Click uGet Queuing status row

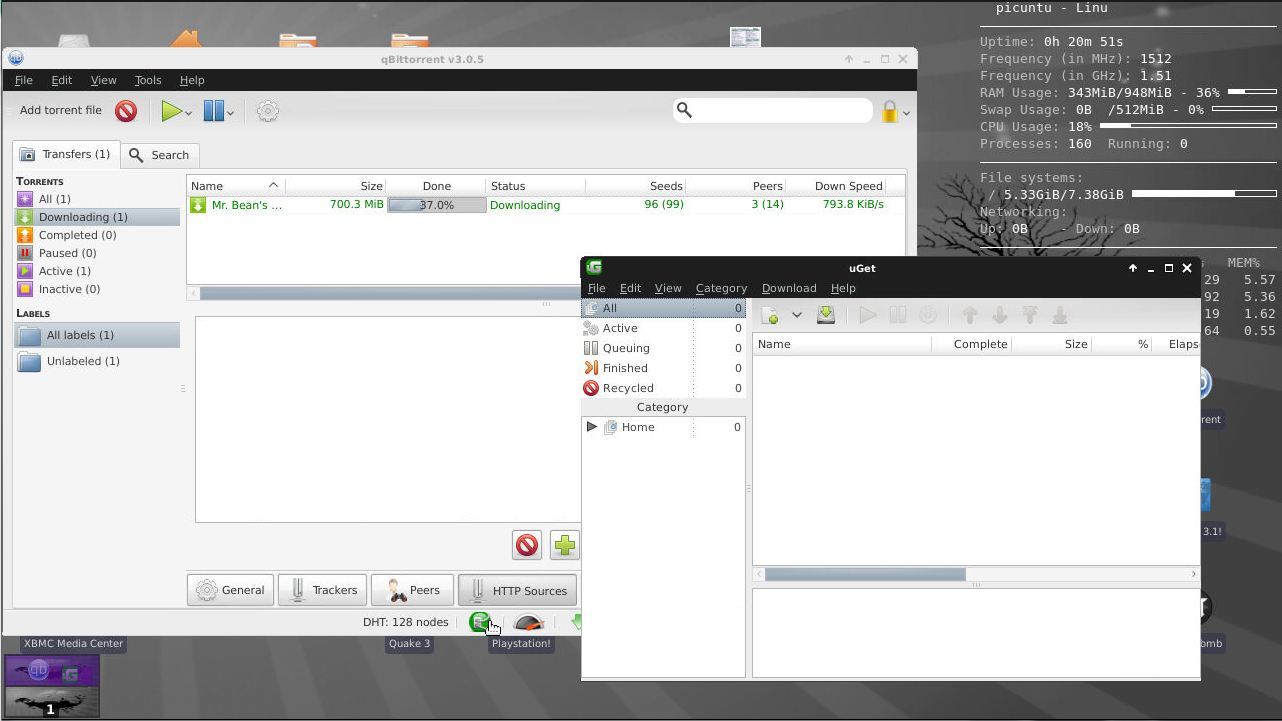coord(664,348)
